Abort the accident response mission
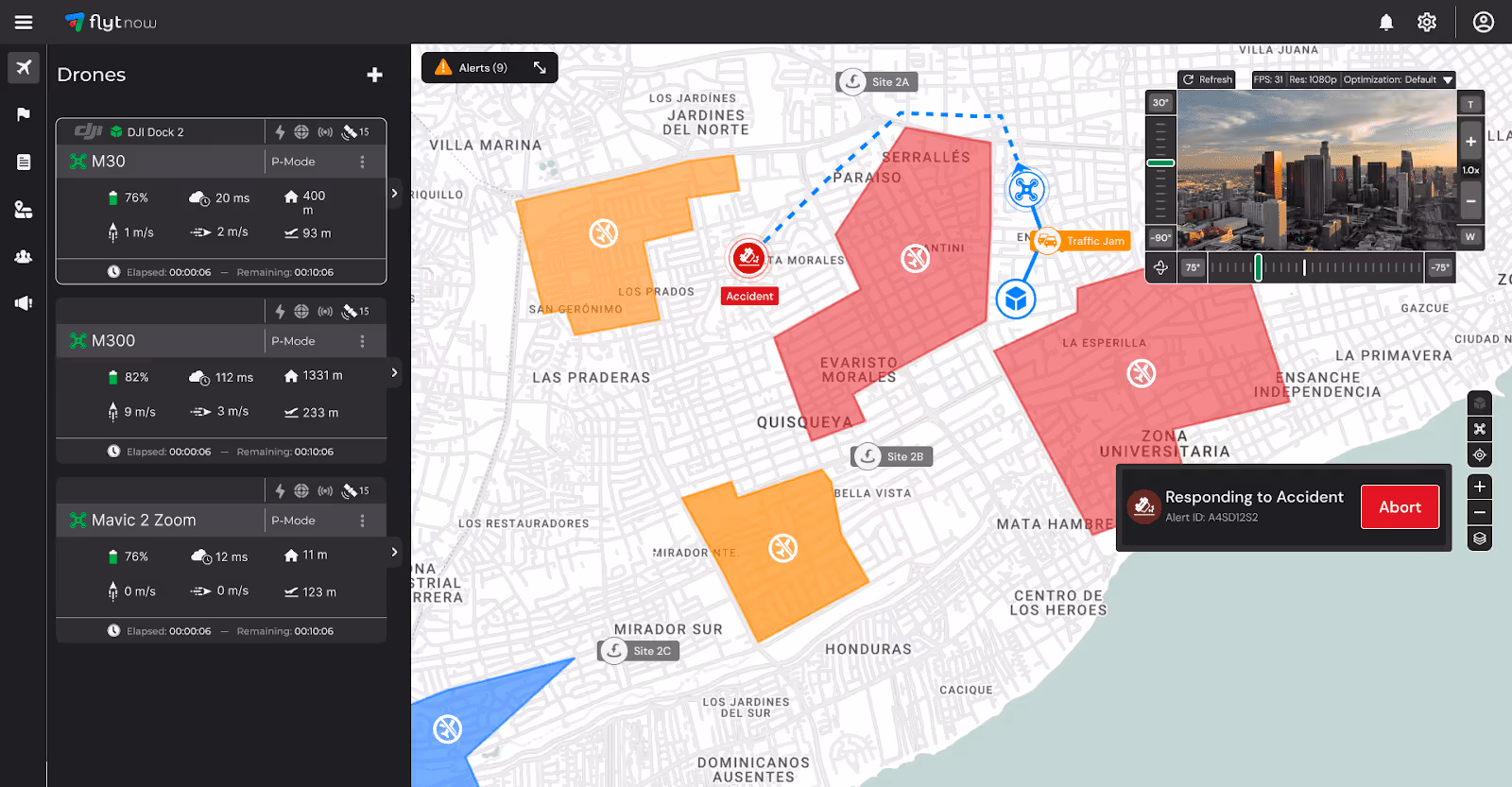1512x787 pixels. pos(1400,507)
